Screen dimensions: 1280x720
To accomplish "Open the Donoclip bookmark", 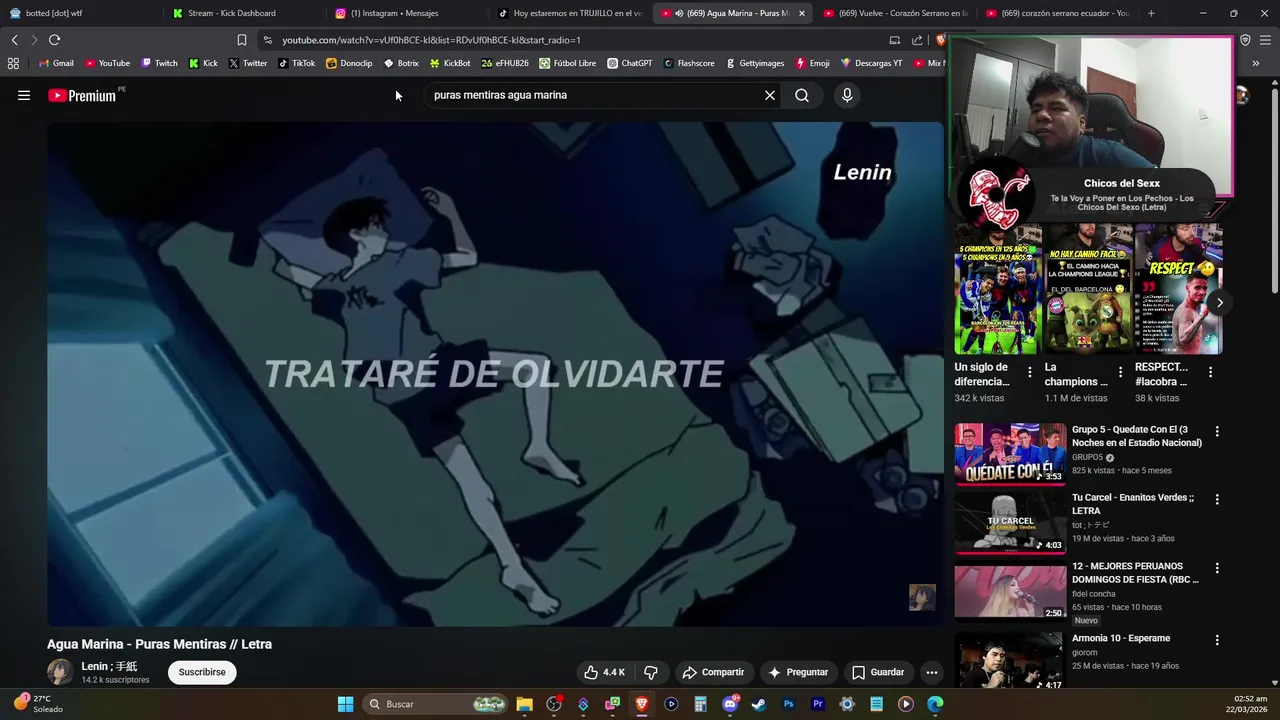I will [349, 63].
